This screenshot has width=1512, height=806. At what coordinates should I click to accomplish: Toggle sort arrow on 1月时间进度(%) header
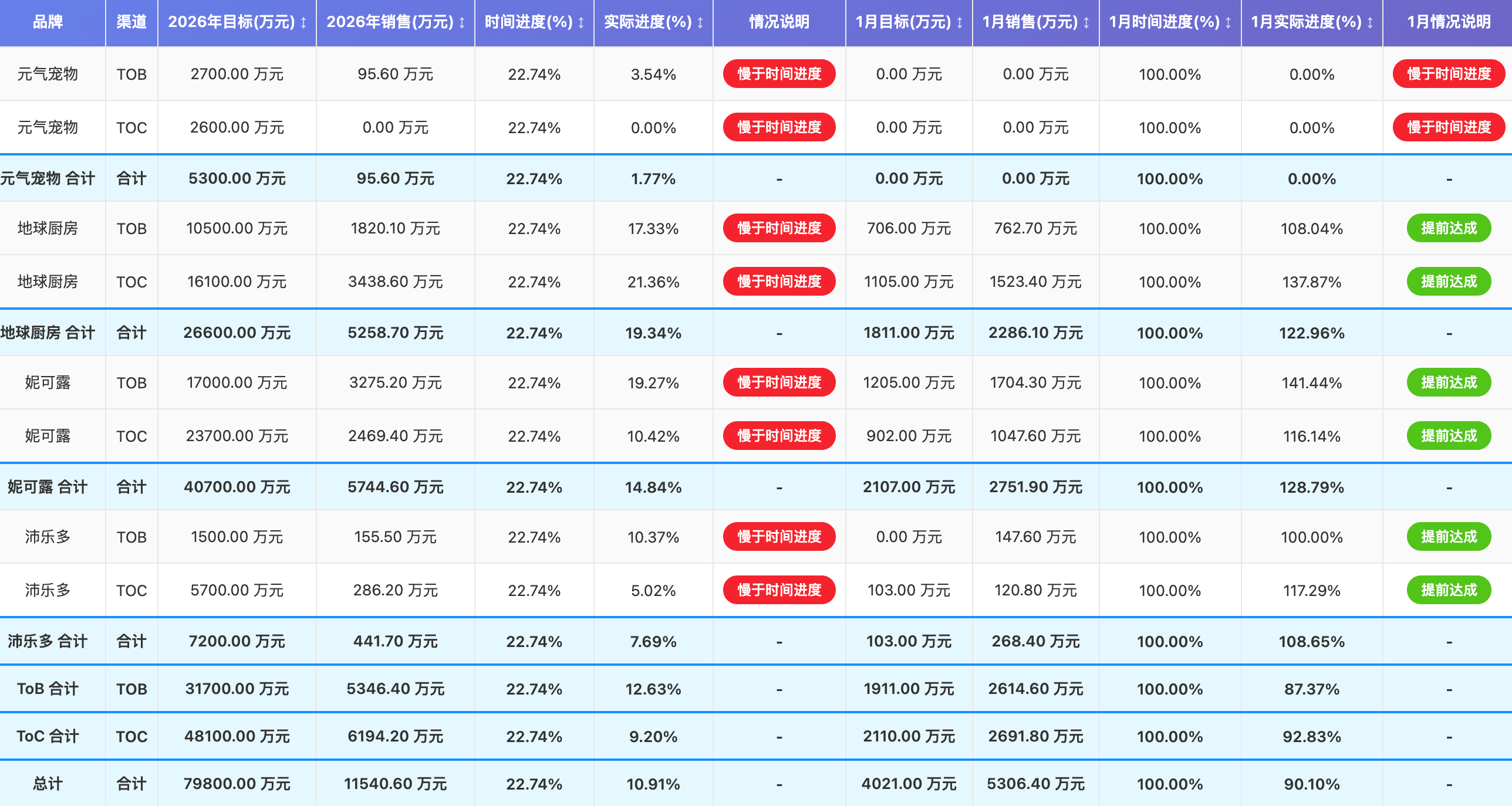[x=1228, y=22]
